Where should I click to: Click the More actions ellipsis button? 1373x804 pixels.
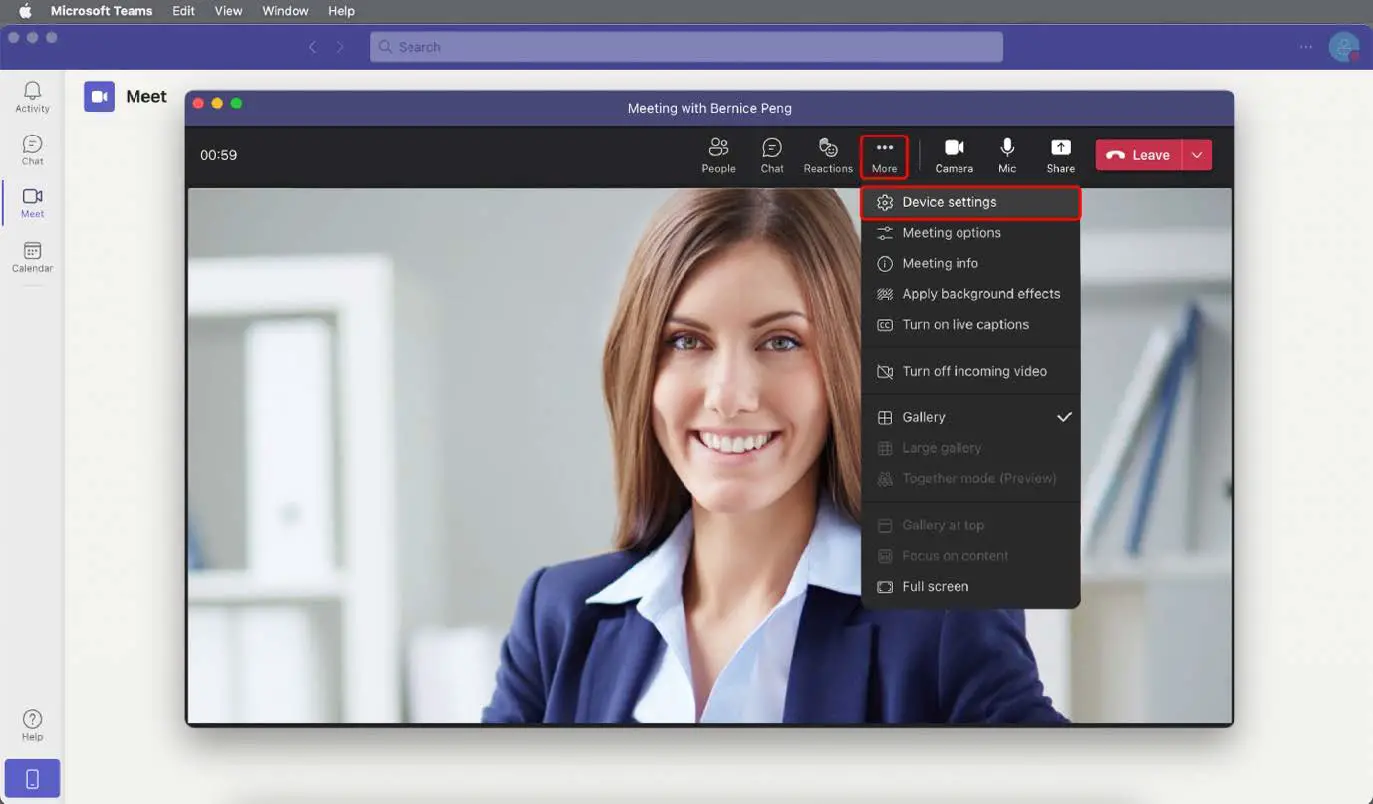point(884,156)
